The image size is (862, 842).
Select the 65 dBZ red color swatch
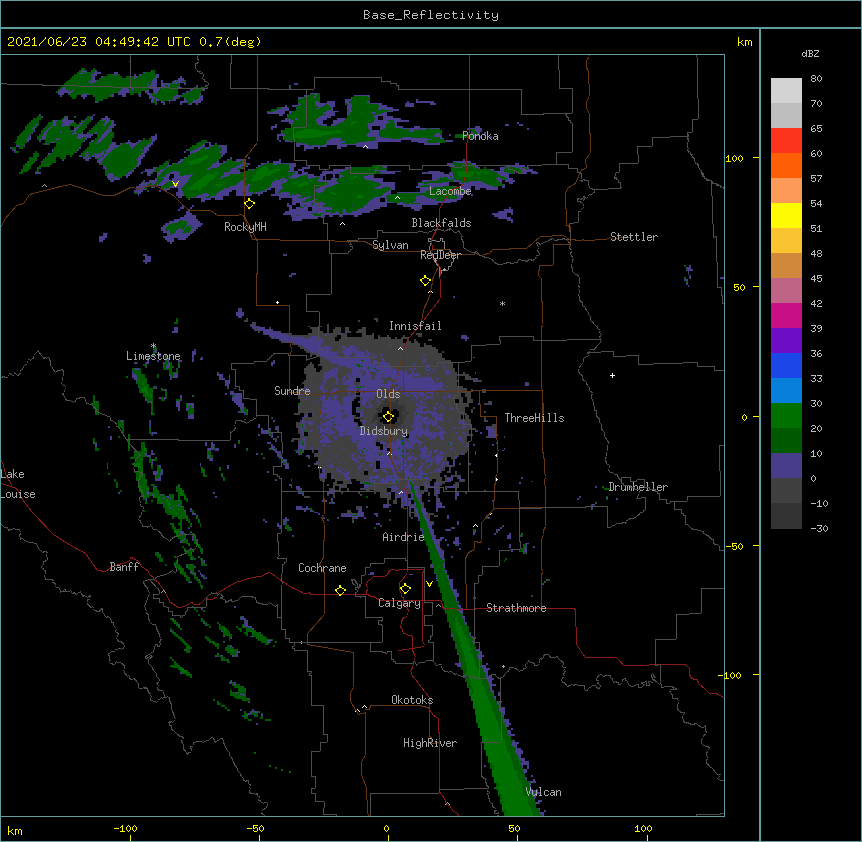click(x=786, y=141)
